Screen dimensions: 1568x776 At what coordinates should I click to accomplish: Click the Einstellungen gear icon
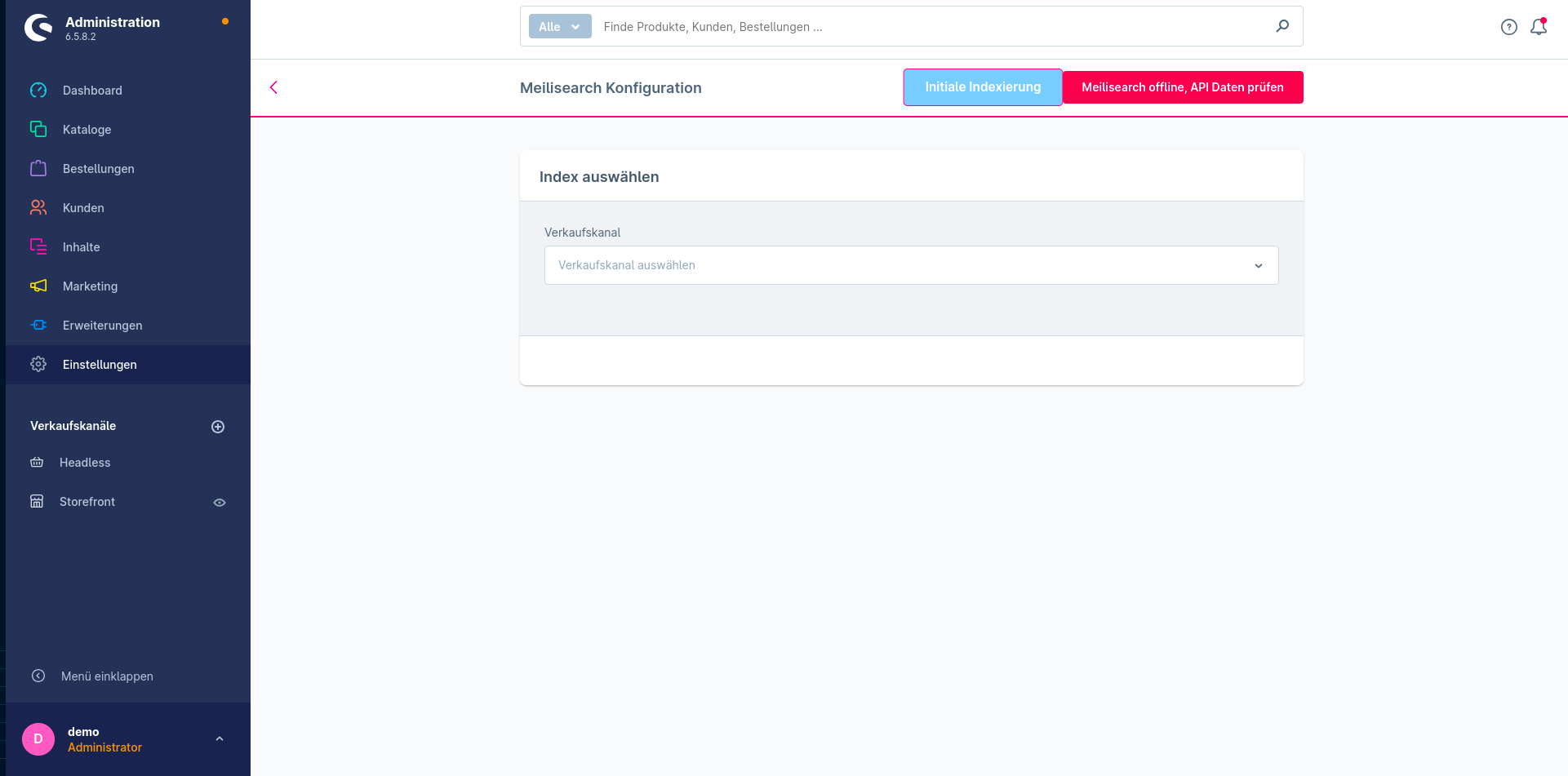pos(38,364)
